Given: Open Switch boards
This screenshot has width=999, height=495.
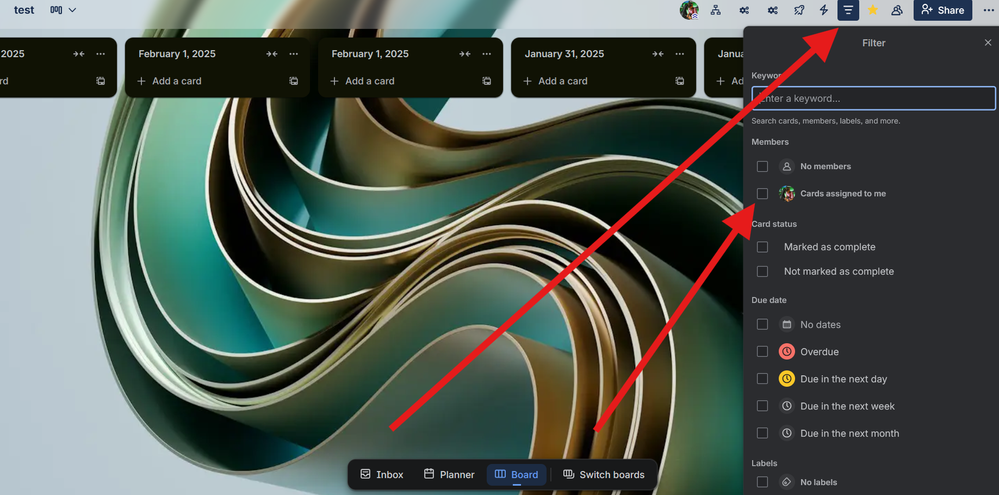Looking at the screenshot, I should pos(603,475).
